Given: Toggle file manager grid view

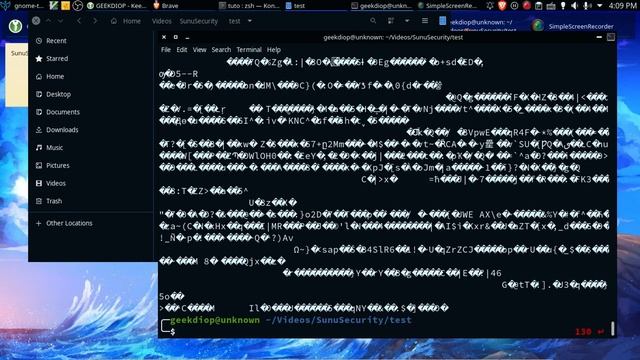Looking at the screenshot, I should pyautogui.click(x=391, y=21).
